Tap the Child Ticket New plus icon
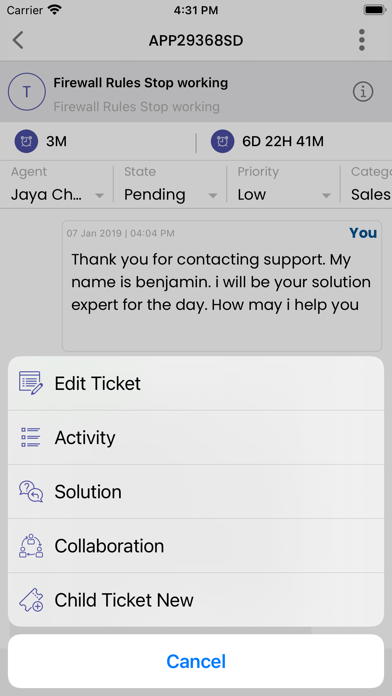 [31, 600]
